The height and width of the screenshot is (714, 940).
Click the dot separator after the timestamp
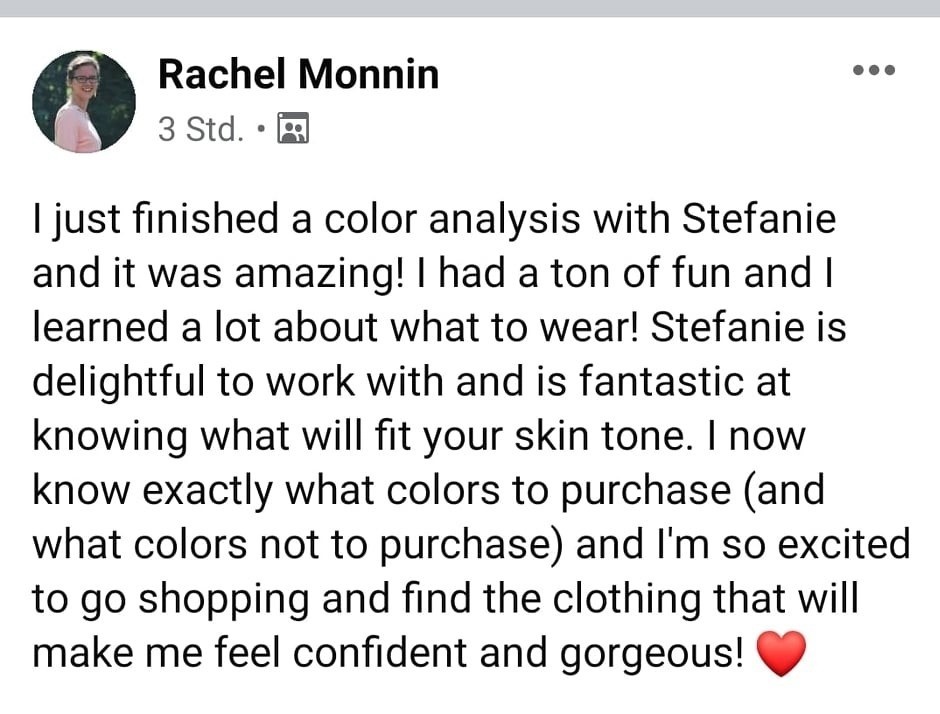click(261, 129)
